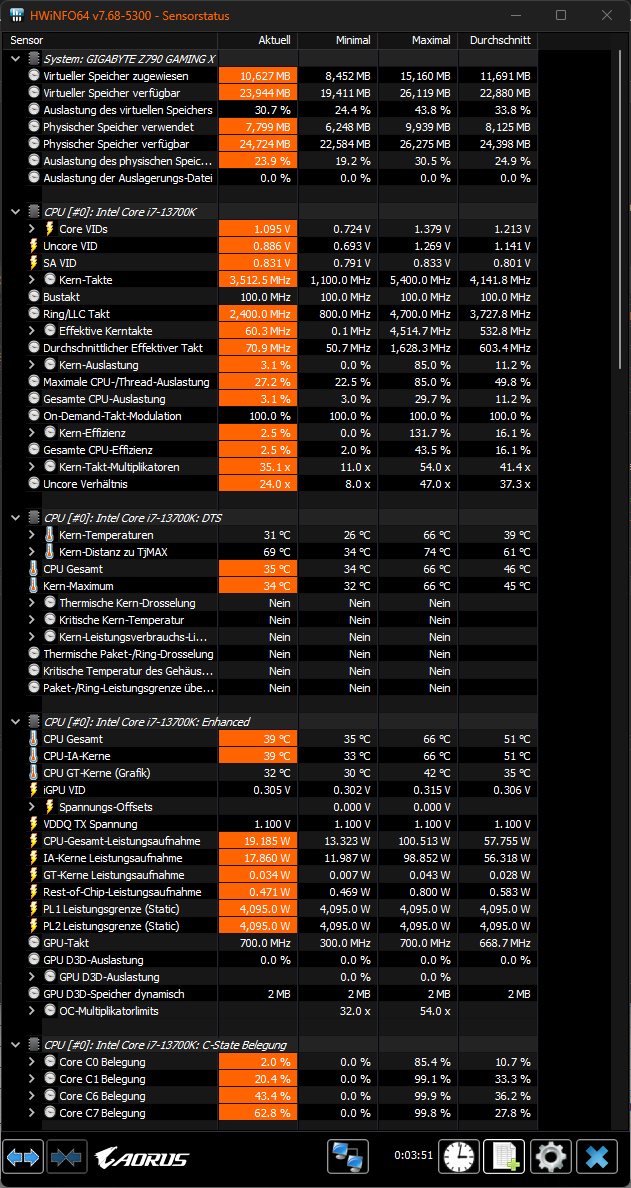Viewport: 631px width, 1188px height.
Task: Click the lightning icon beside SA VID
Action: tap(33, 262)
